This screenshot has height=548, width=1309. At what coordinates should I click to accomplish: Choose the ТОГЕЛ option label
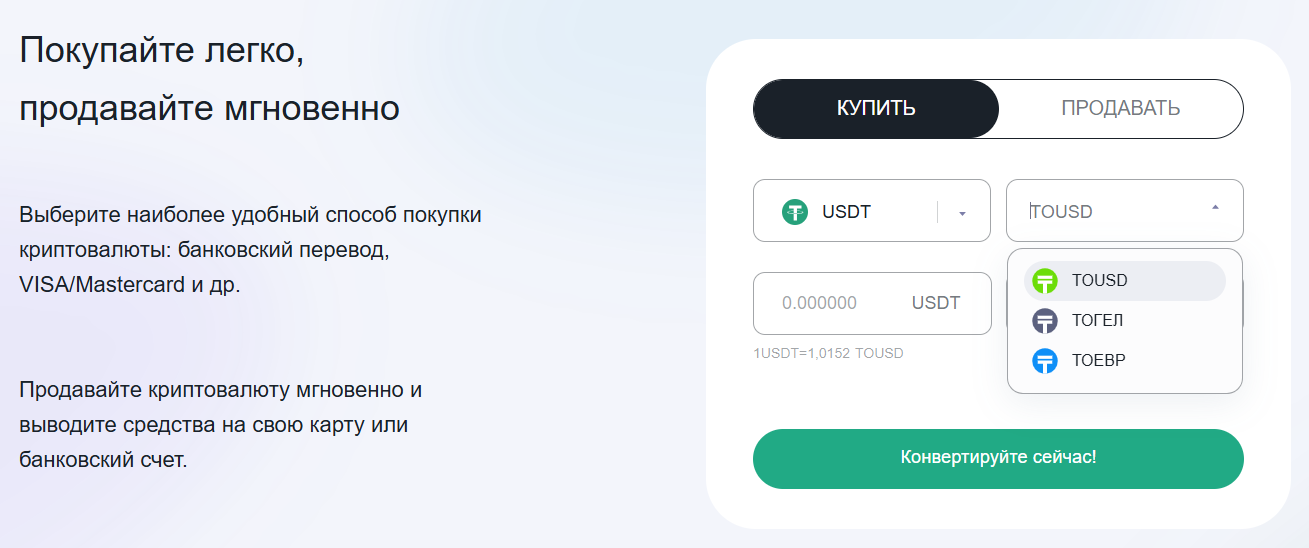point(1097,321)
